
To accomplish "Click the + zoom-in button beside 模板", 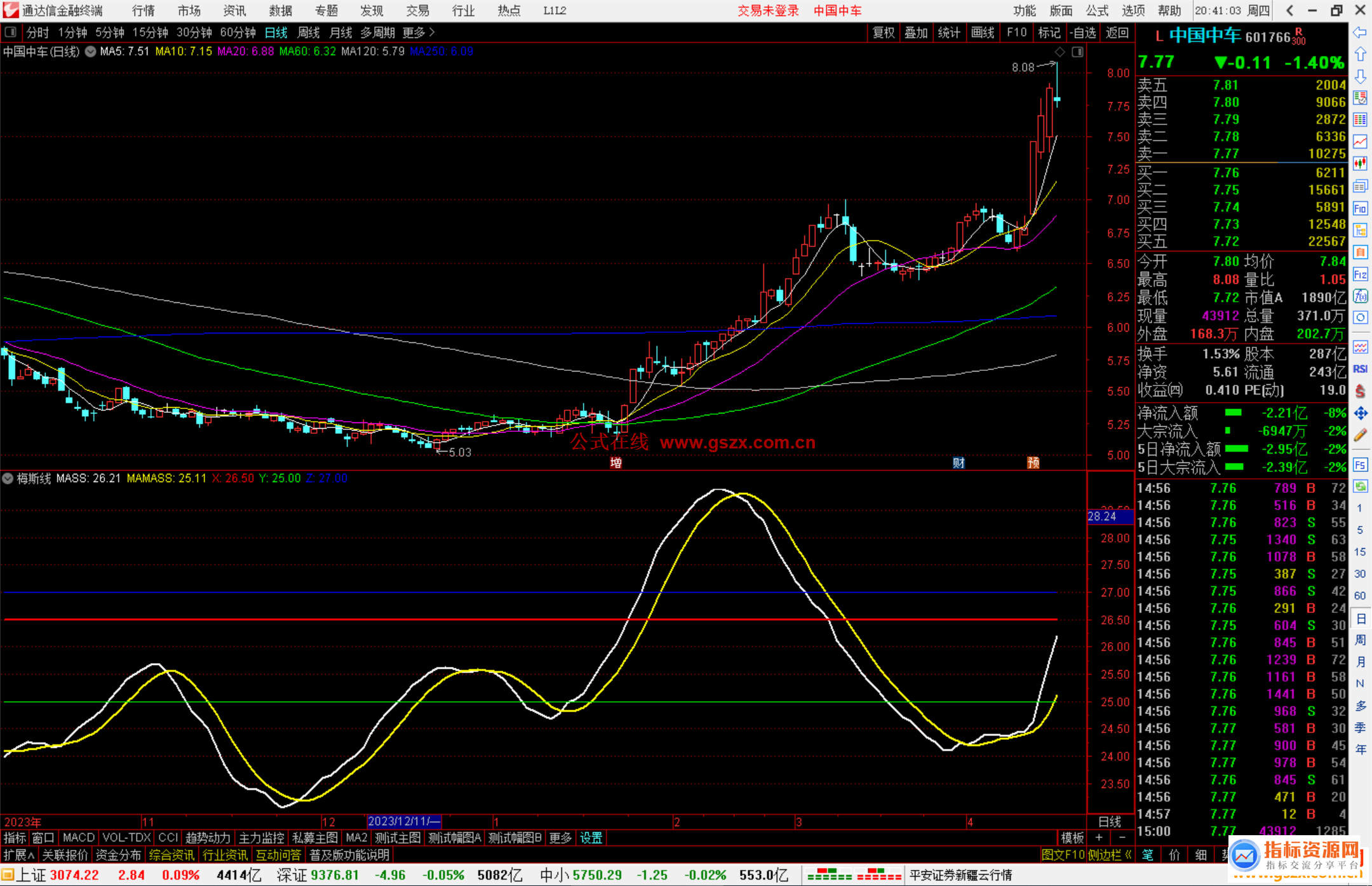I will coord(1099,838).
